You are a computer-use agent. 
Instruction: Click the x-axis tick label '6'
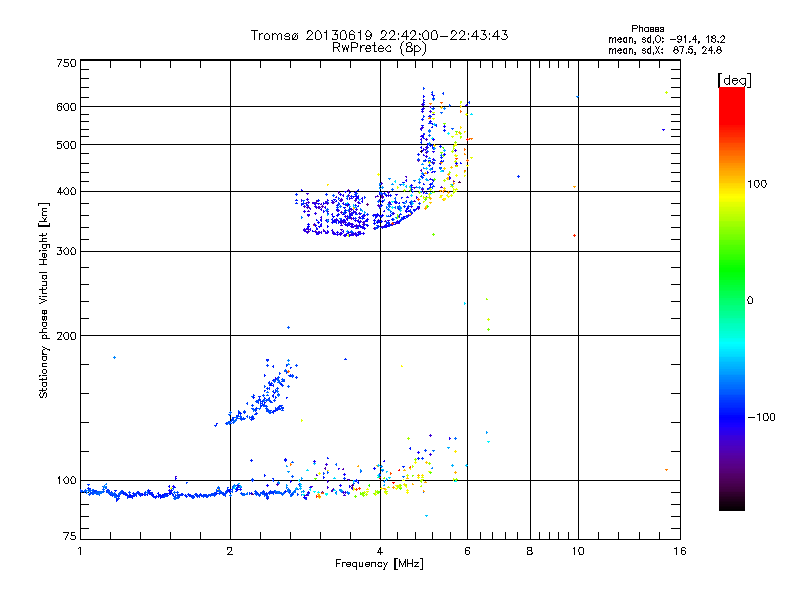click(x=467, y=551)
